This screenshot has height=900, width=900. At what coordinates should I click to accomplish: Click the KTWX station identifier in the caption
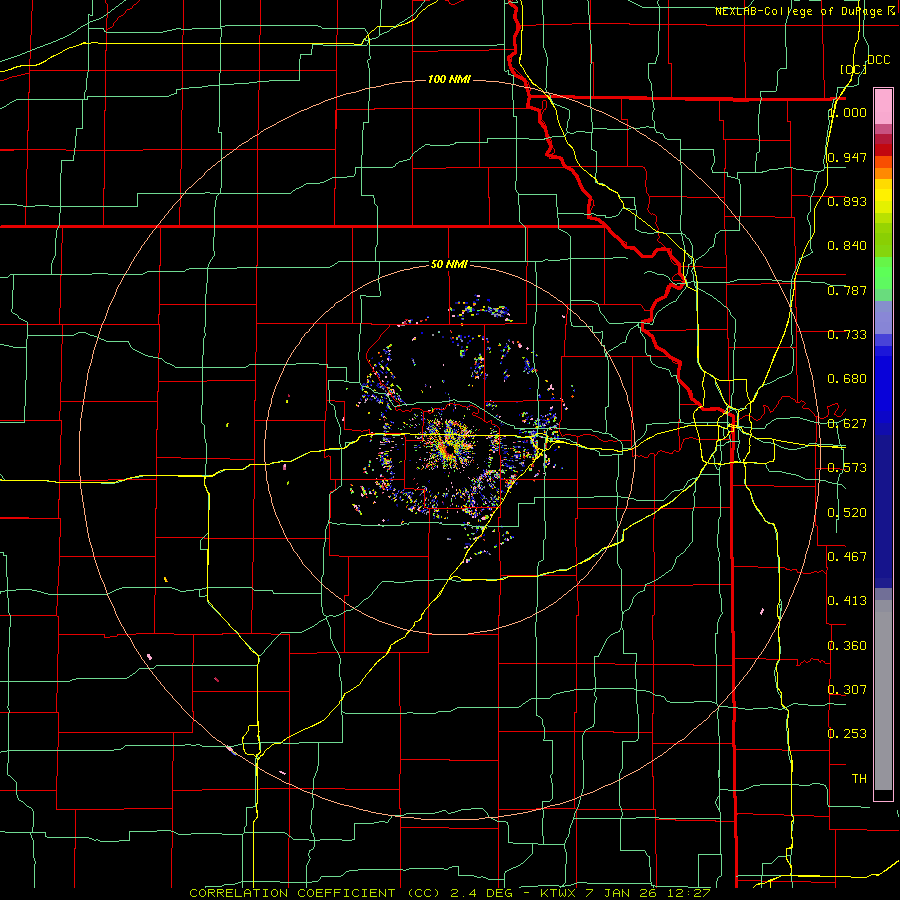[558, 893]
